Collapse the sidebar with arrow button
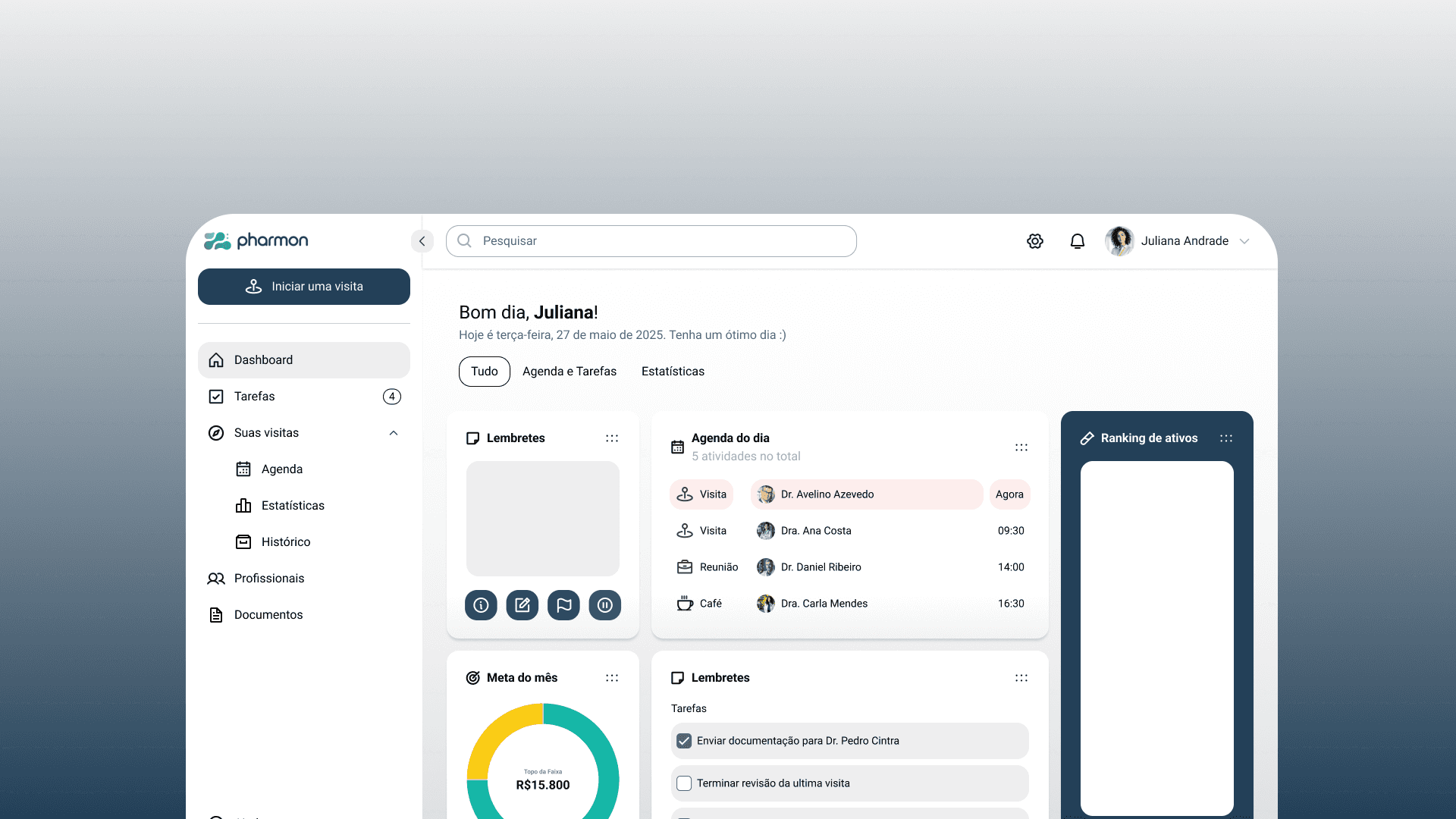The image size is (1456, 819). (x=422, y=241)
